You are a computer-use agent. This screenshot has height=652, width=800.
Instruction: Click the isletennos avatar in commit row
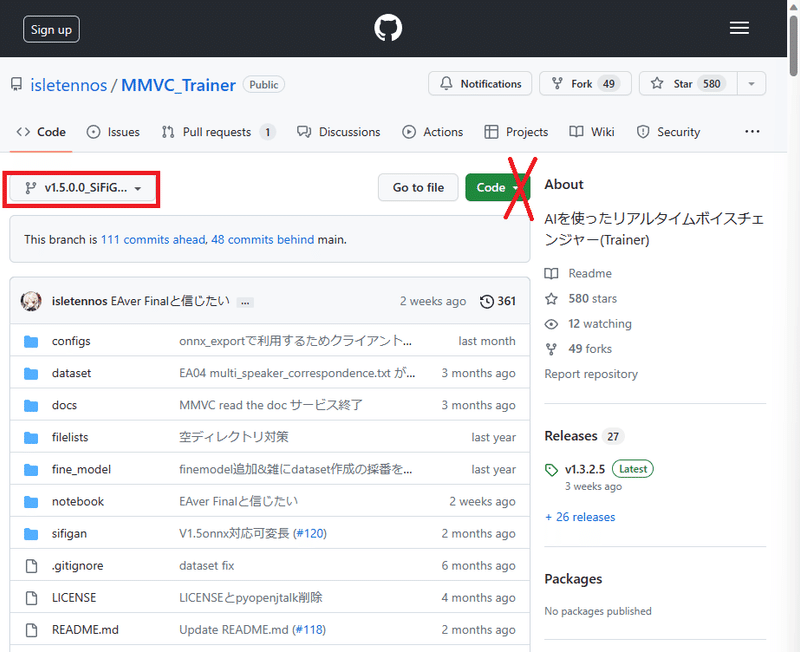pos(31,301)
